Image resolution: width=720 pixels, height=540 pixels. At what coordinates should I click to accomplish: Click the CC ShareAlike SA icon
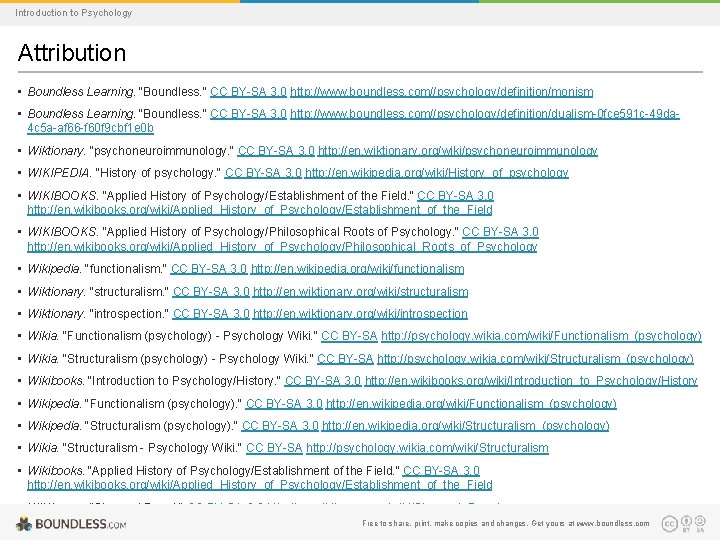click(700, 523)
